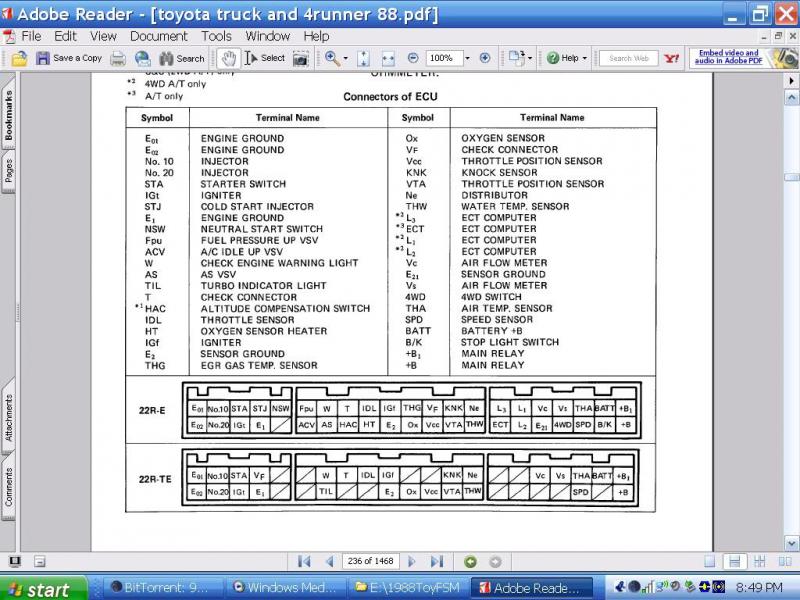Jump to the last page
The width and height of the screenshot is (800, 600).
(437, 562)
